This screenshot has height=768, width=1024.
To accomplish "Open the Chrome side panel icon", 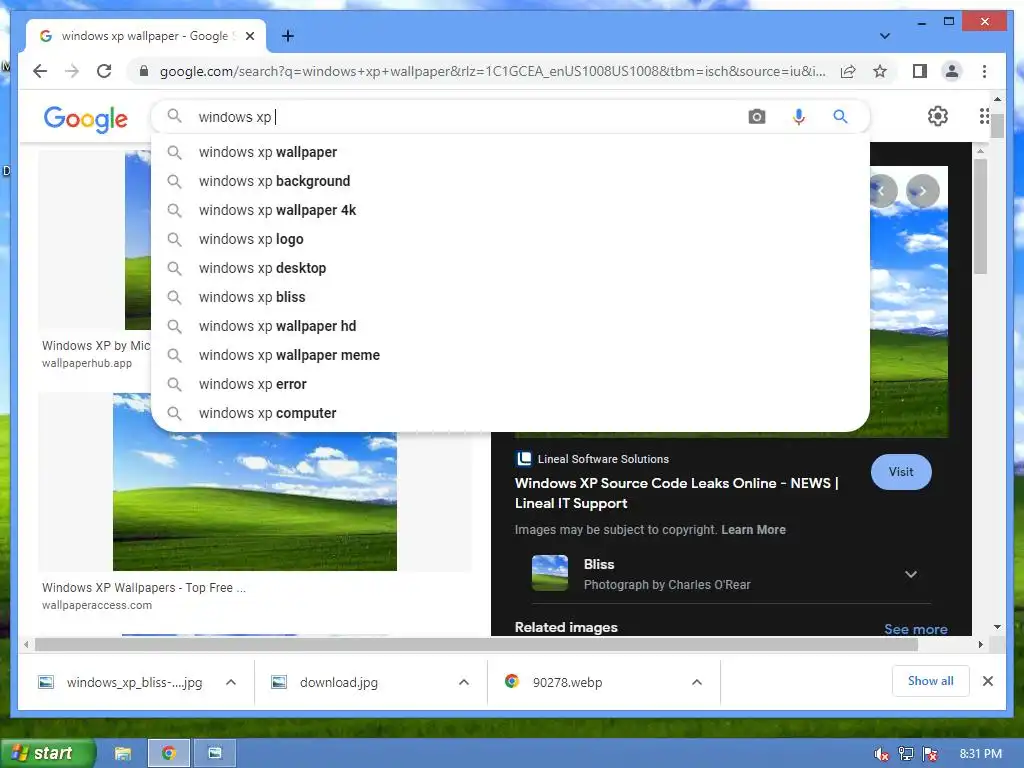I will pos(920,71).
